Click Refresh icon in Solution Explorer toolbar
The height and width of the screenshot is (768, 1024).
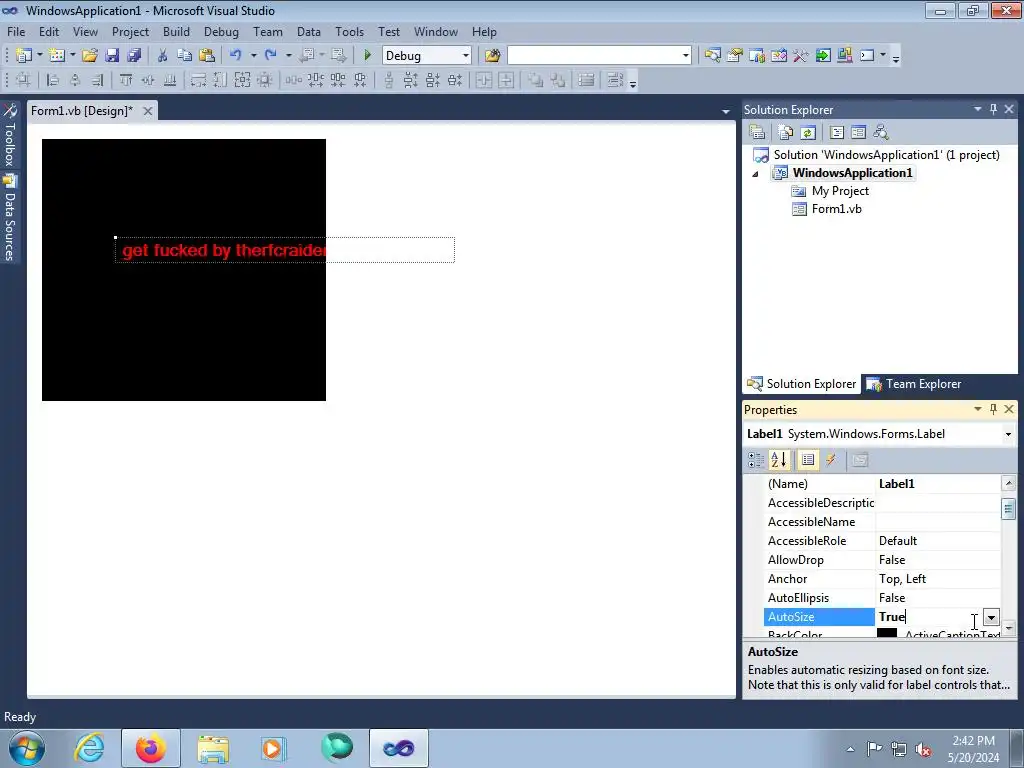[808, 133]
